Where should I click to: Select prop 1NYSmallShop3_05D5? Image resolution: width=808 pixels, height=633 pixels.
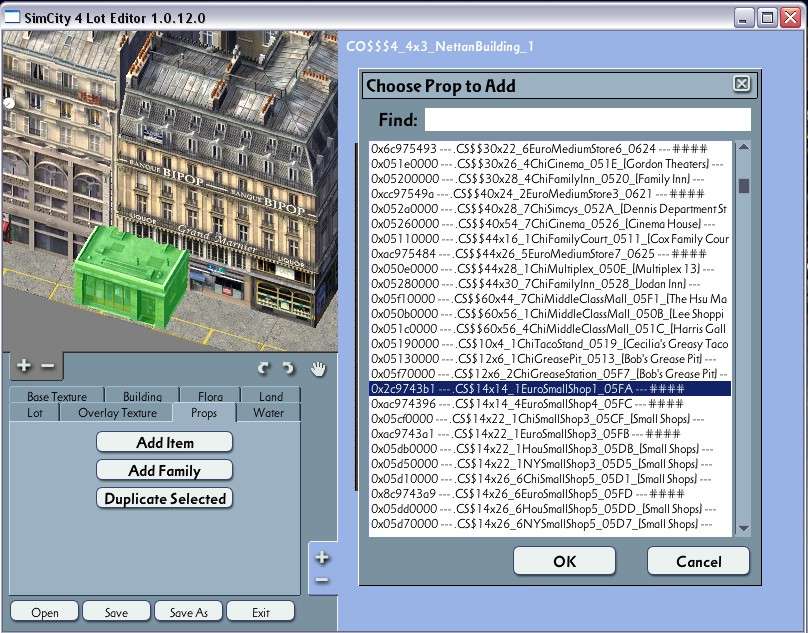[550, 463]
